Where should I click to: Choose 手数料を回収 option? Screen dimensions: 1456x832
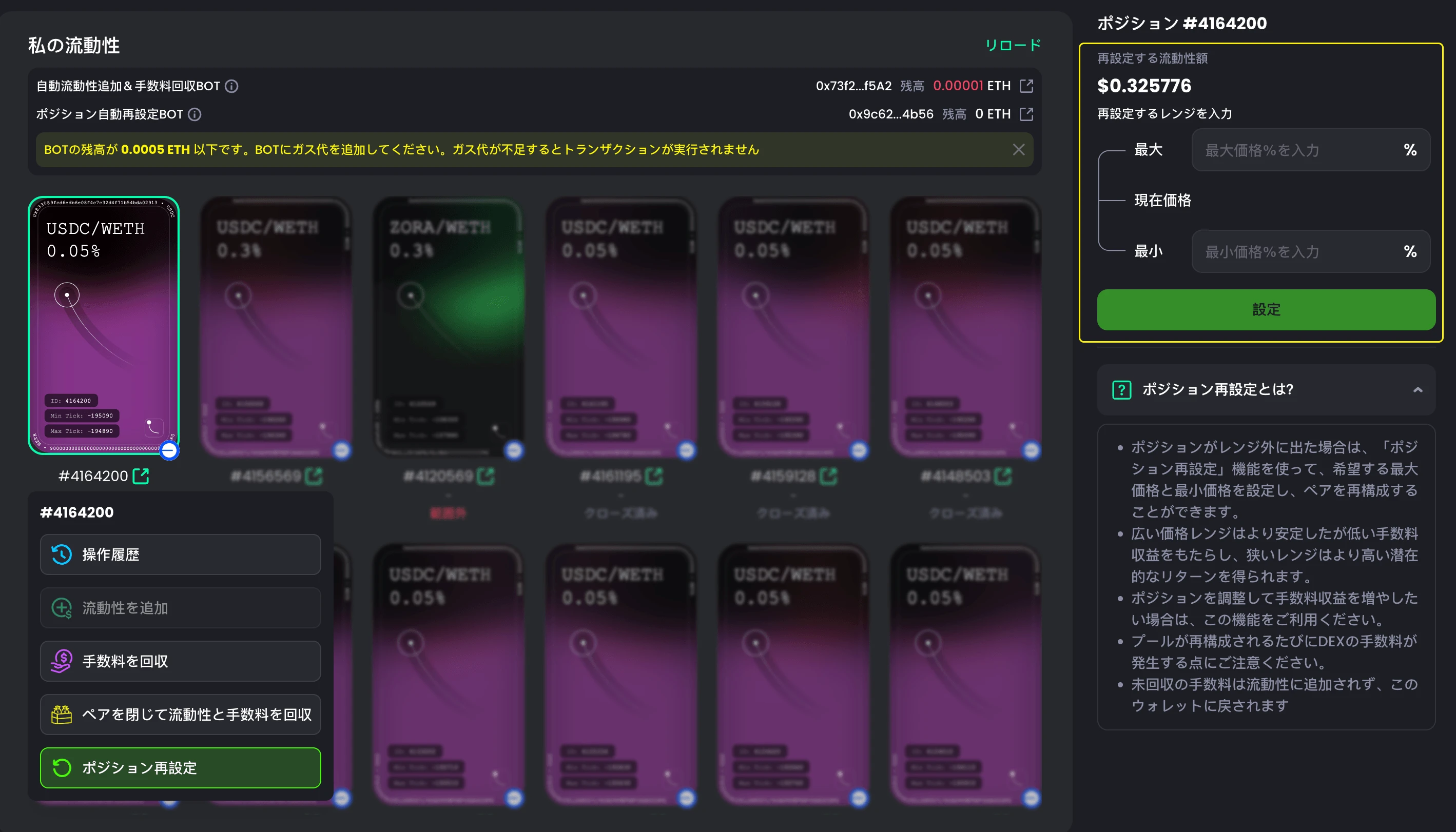181,661
